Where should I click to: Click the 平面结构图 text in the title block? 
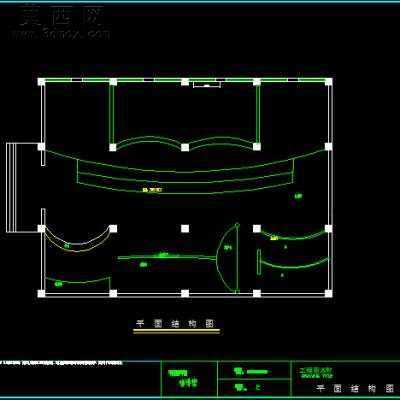coord(355,388)
